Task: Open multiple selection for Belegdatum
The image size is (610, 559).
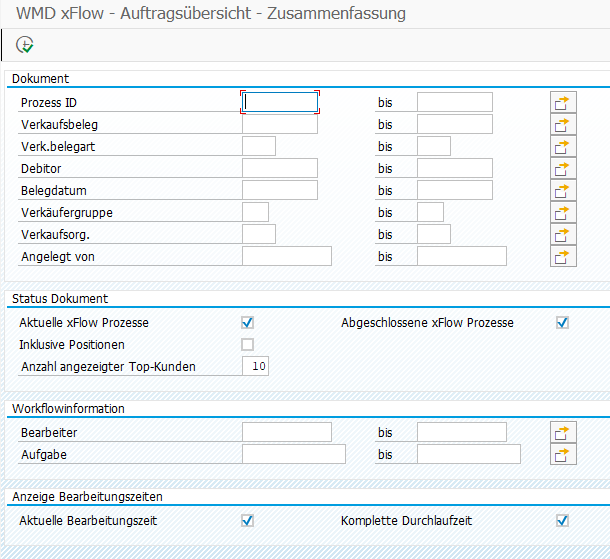Action: click(x=564, y=190)
